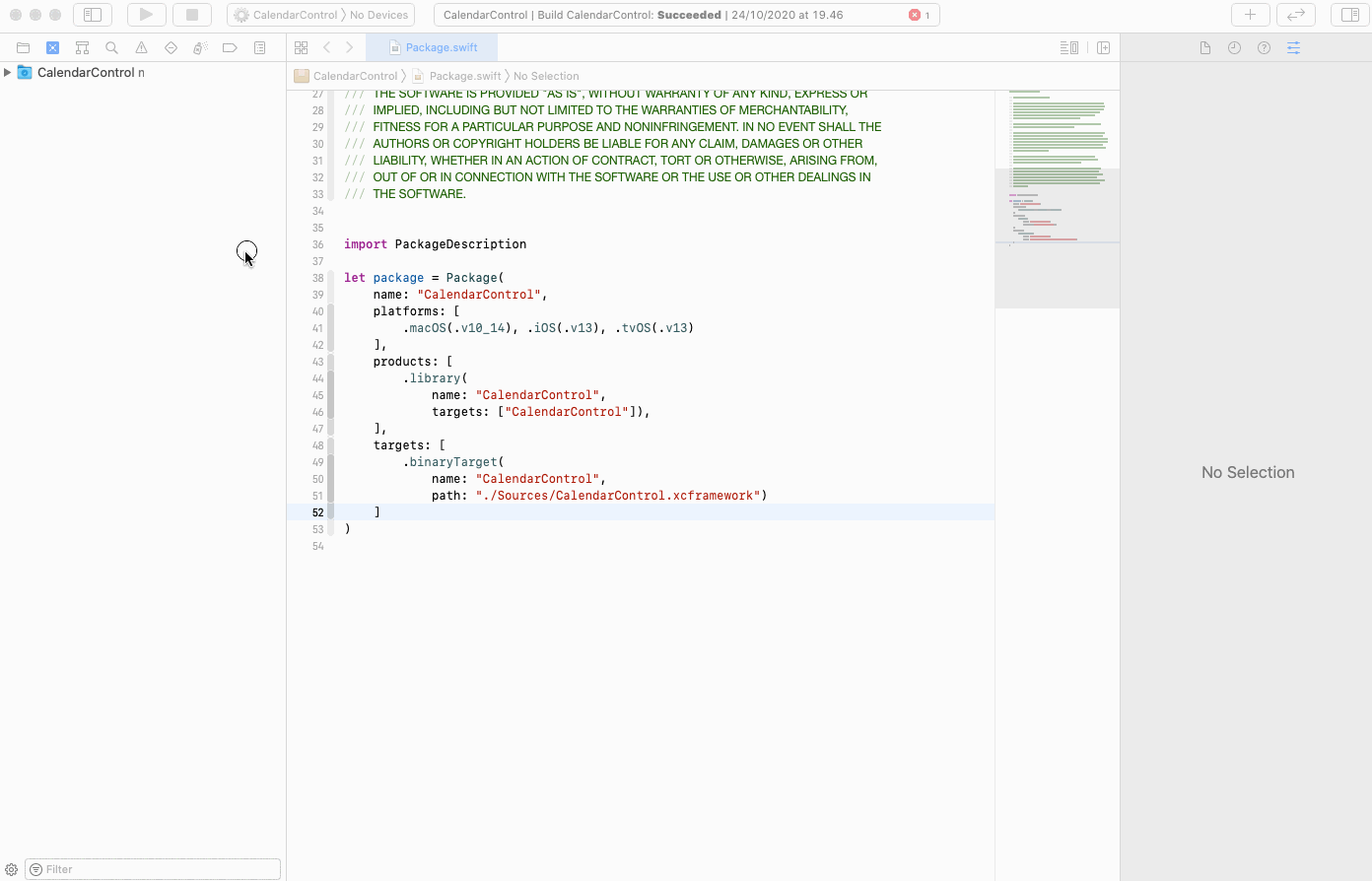Open the related items grid menu

(x=301, y=47)
